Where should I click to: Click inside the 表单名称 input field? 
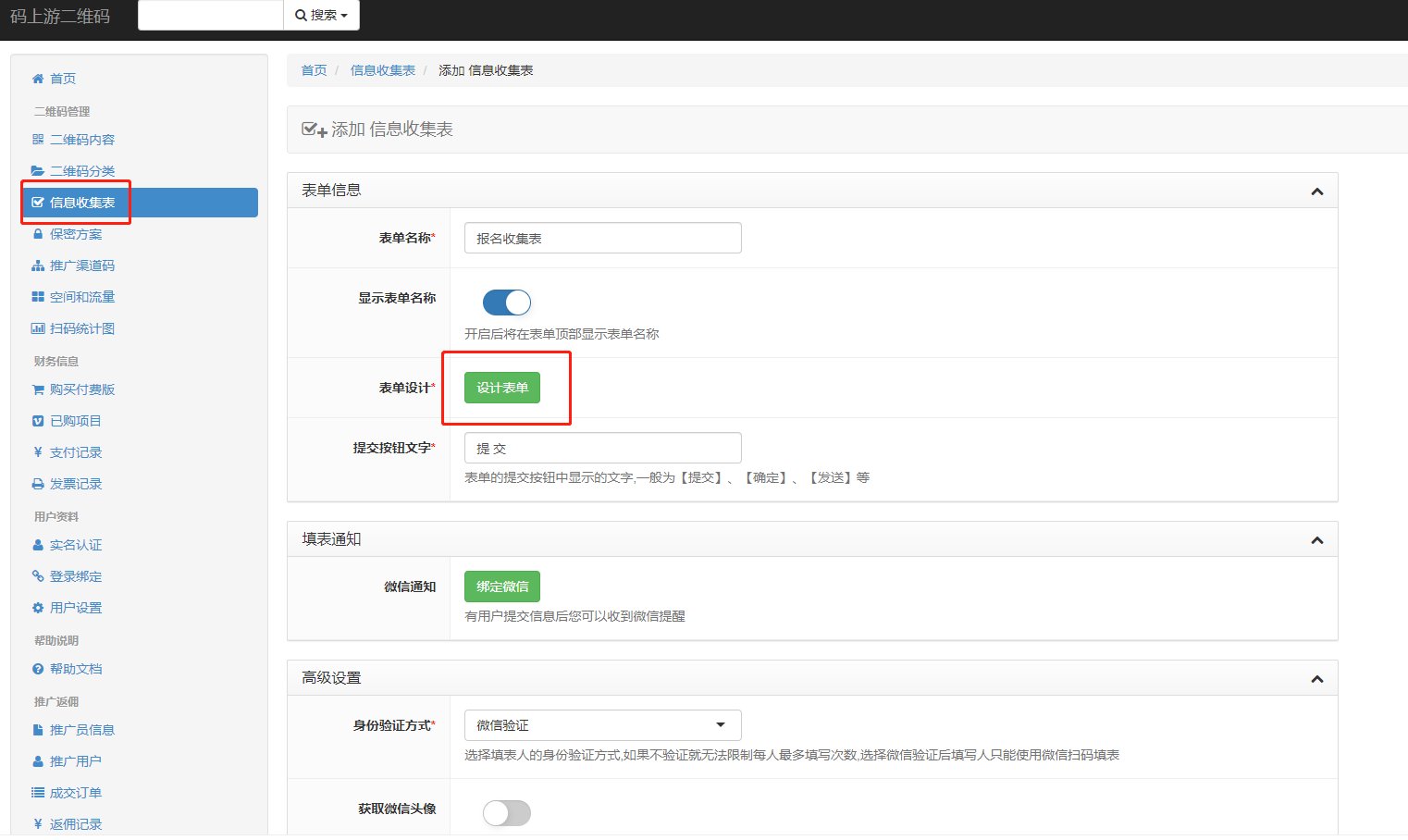(601, 238)
